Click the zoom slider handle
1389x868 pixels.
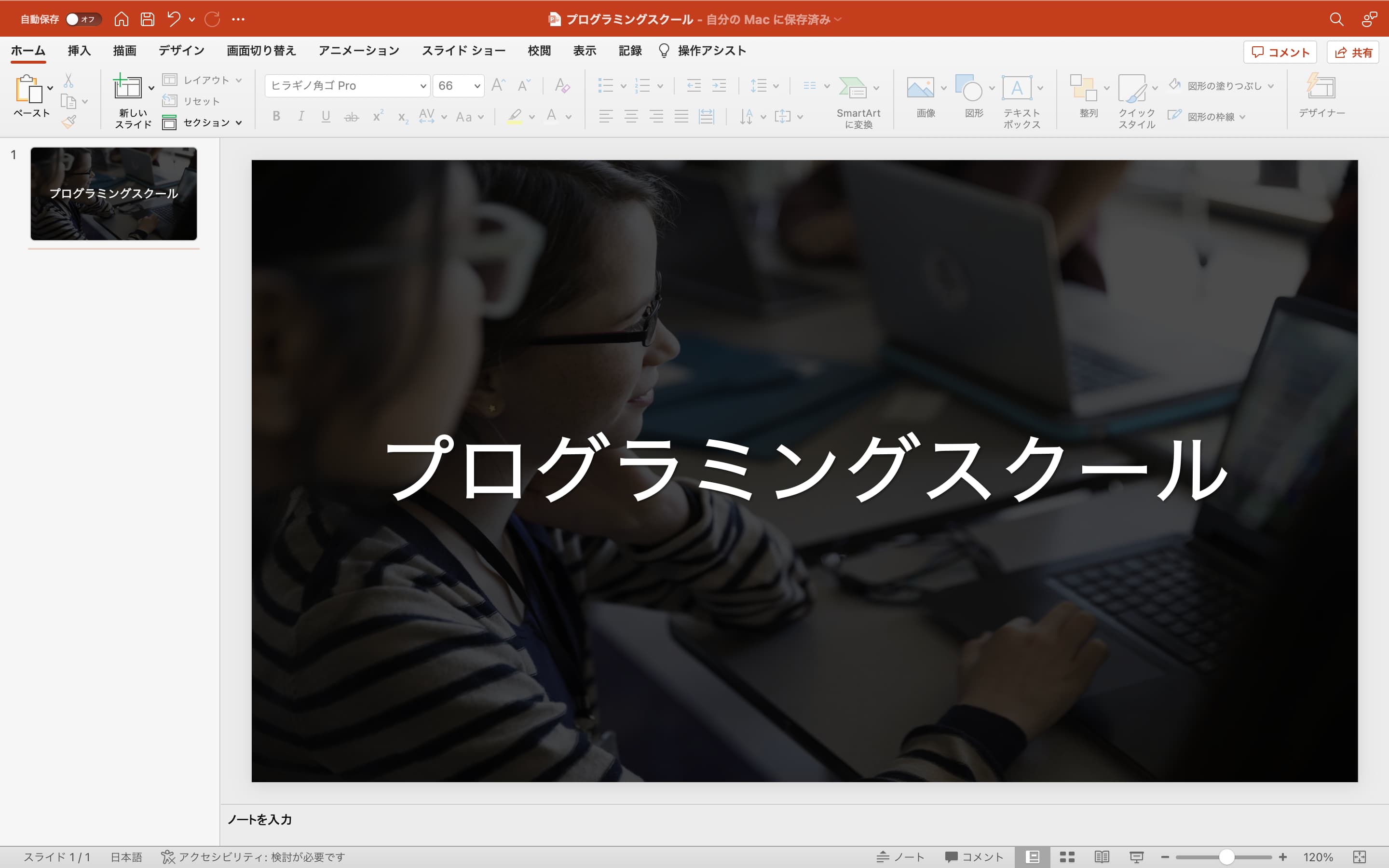pyautogui.click(x=1226, y=857)
